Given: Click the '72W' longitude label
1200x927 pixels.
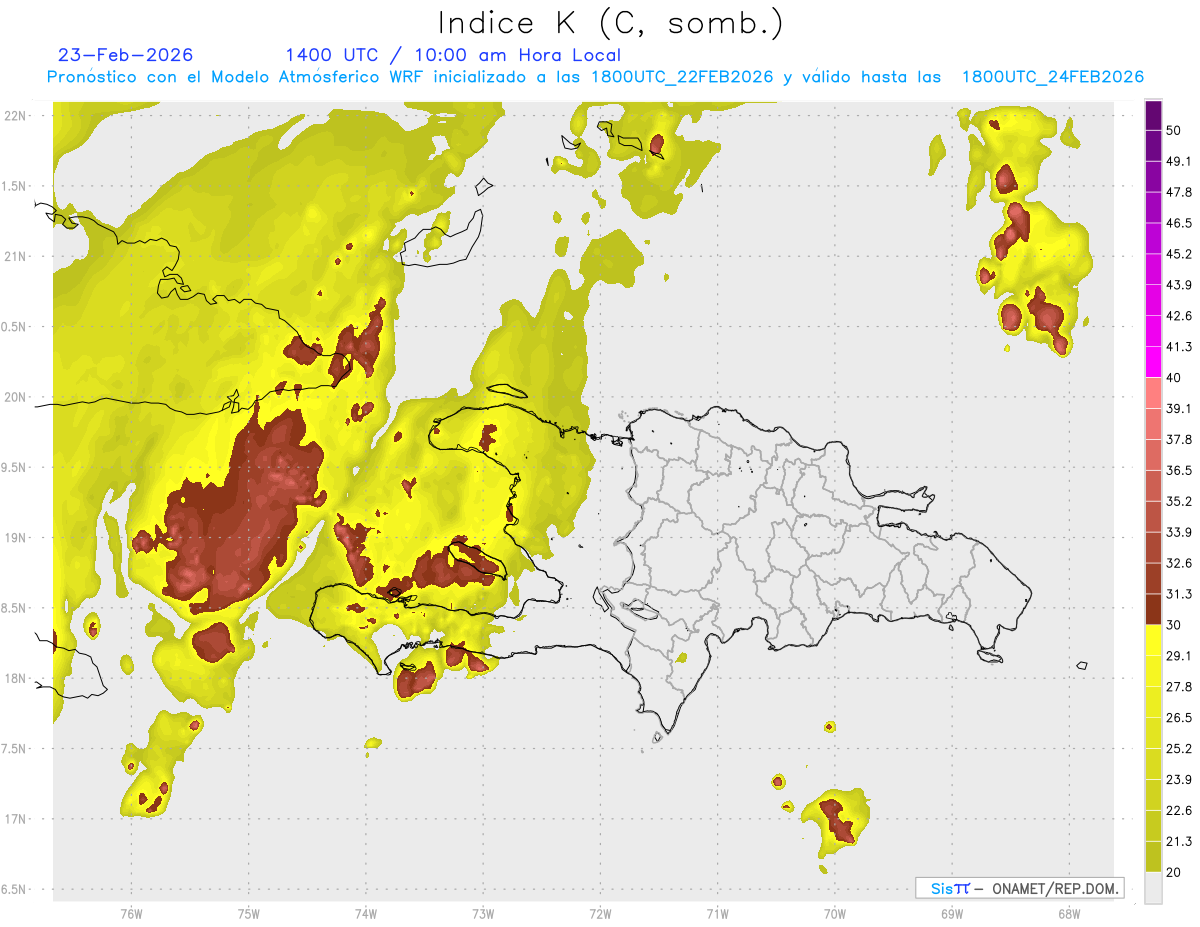Looking at the screenshot, I should tap(600, 913).
